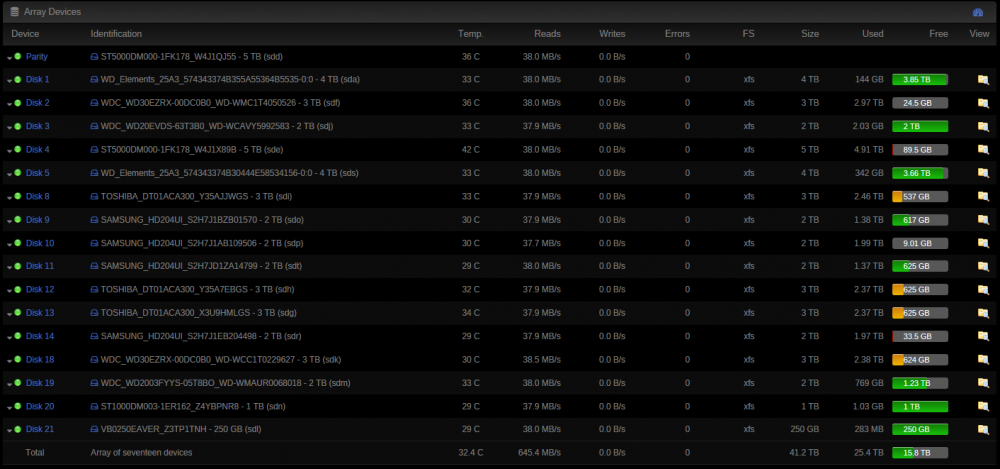The image size is (1000, 469).
Task: Expand the arrow beside Disk 9's status dot
Action: 10,220
